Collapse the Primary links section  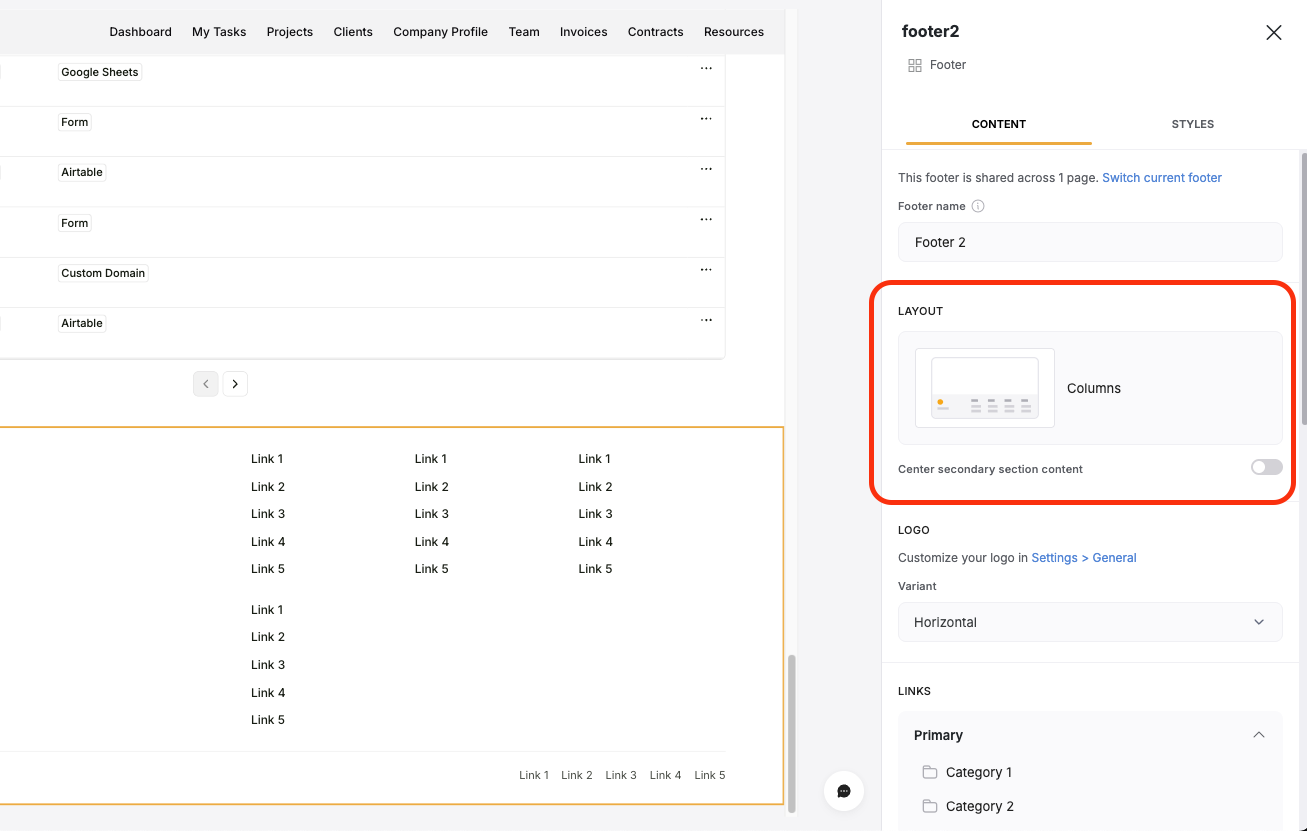(1259, 735)
